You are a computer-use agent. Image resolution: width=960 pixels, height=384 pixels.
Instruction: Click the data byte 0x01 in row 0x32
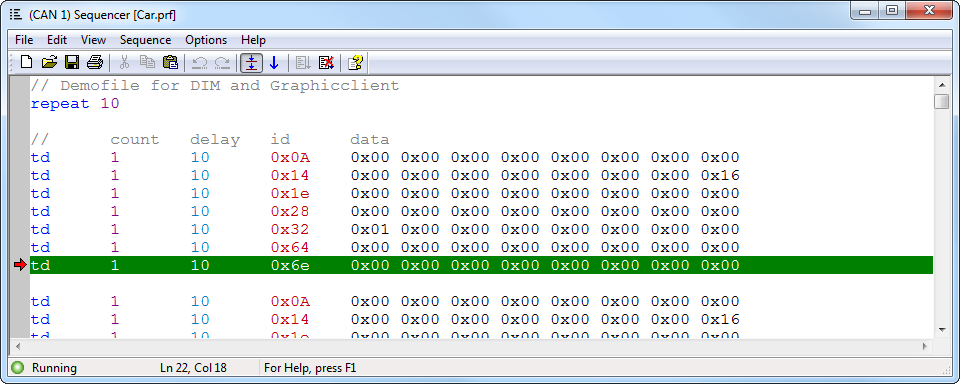tap(370, 230)
